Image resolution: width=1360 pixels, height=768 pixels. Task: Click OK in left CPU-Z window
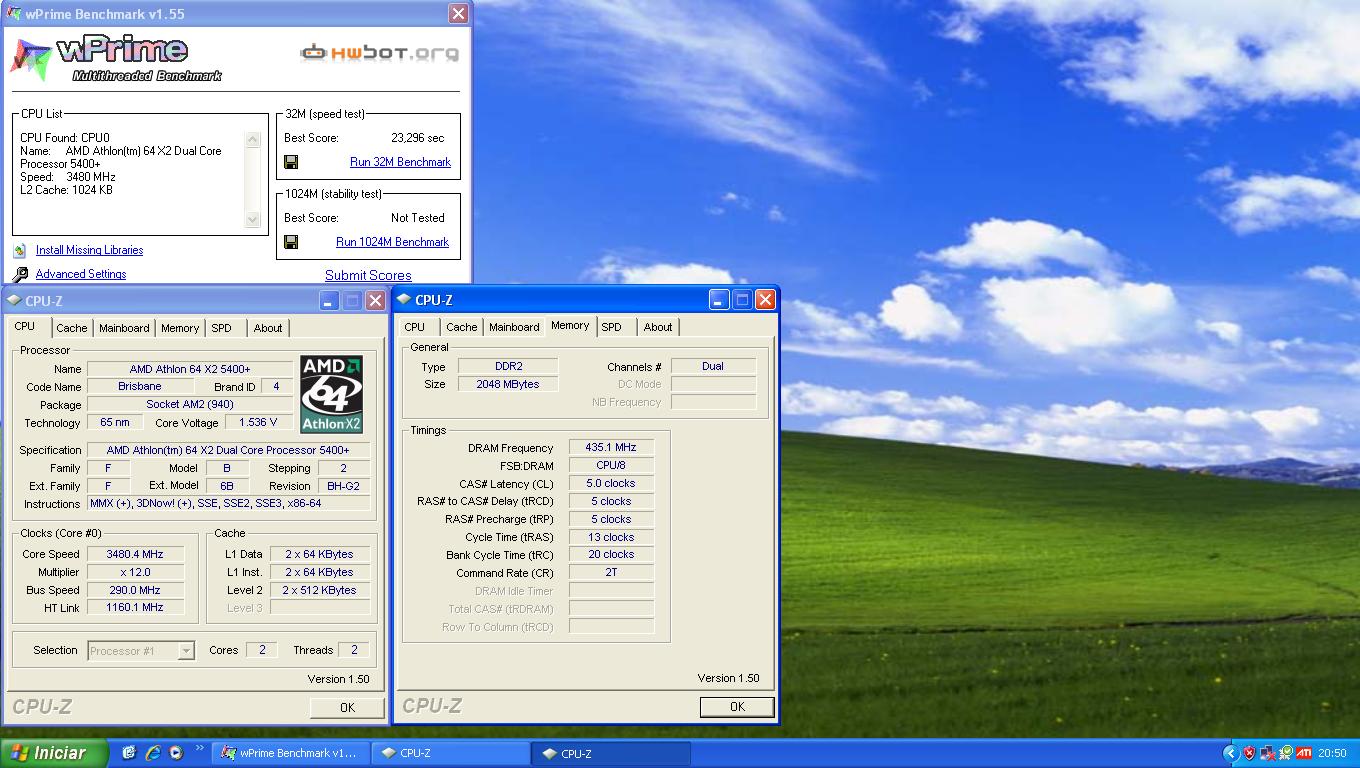[x=347, y=707]
